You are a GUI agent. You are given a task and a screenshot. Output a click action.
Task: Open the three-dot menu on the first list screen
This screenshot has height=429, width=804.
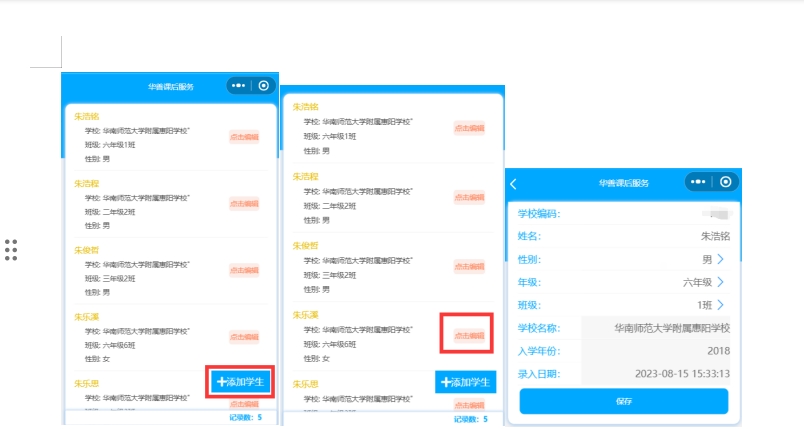[238, 86]
